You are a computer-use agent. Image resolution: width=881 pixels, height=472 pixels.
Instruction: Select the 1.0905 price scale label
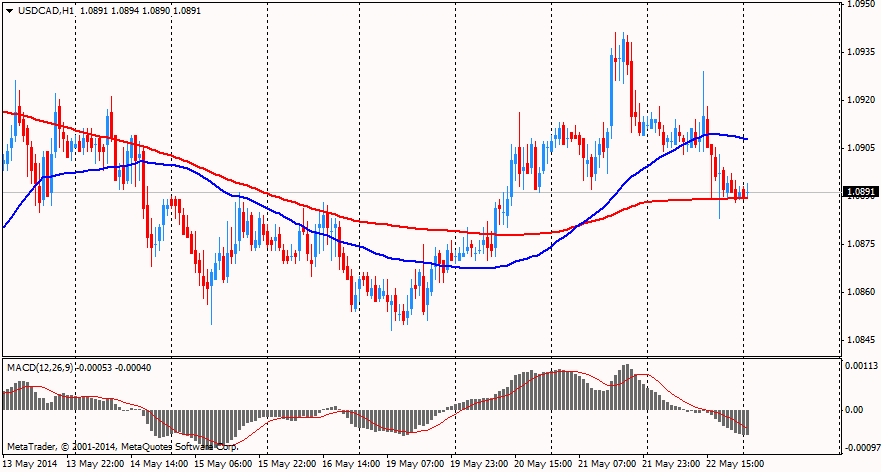pos(862,148)
